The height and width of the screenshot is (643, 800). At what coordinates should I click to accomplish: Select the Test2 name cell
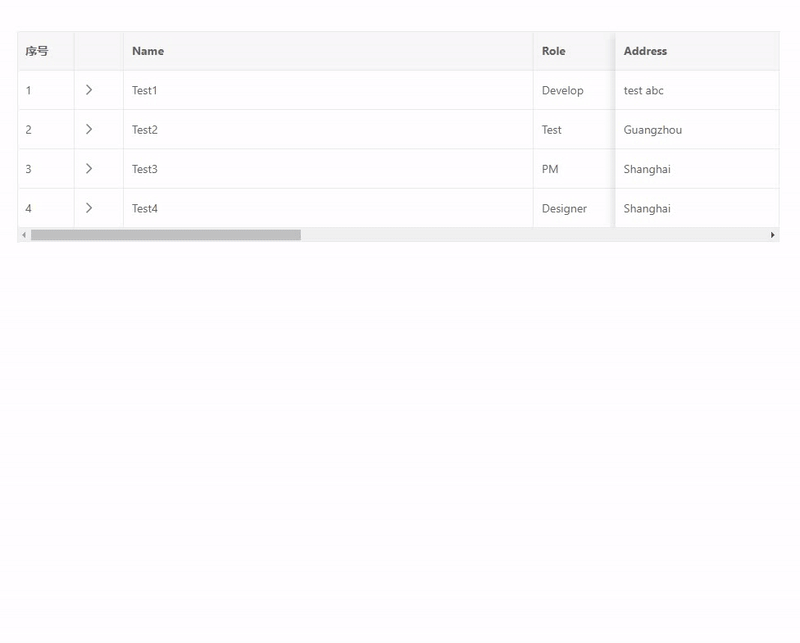(328, 130)
